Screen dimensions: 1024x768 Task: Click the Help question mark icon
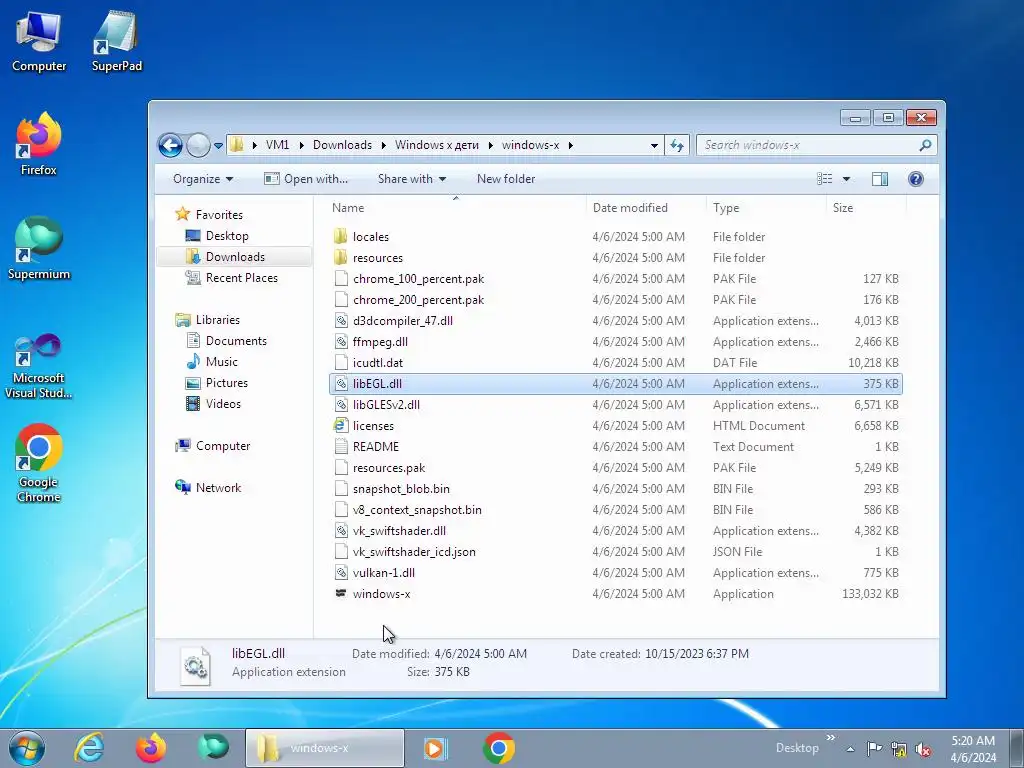pyautogui.click(x=916, y=179)
